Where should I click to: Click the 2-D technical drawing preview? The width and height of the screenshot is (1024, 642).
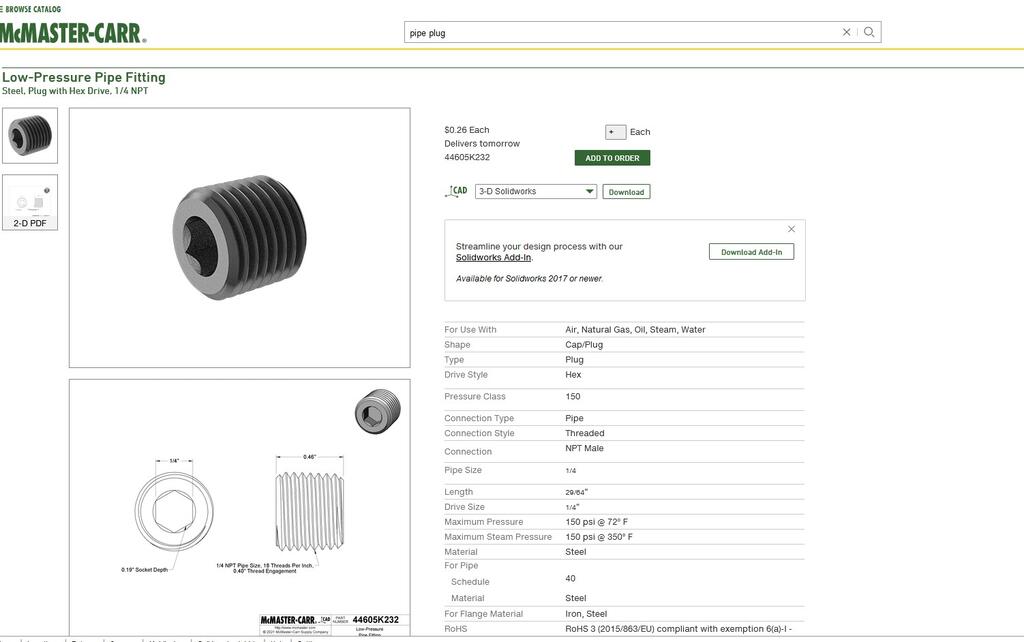click(240, 507)
